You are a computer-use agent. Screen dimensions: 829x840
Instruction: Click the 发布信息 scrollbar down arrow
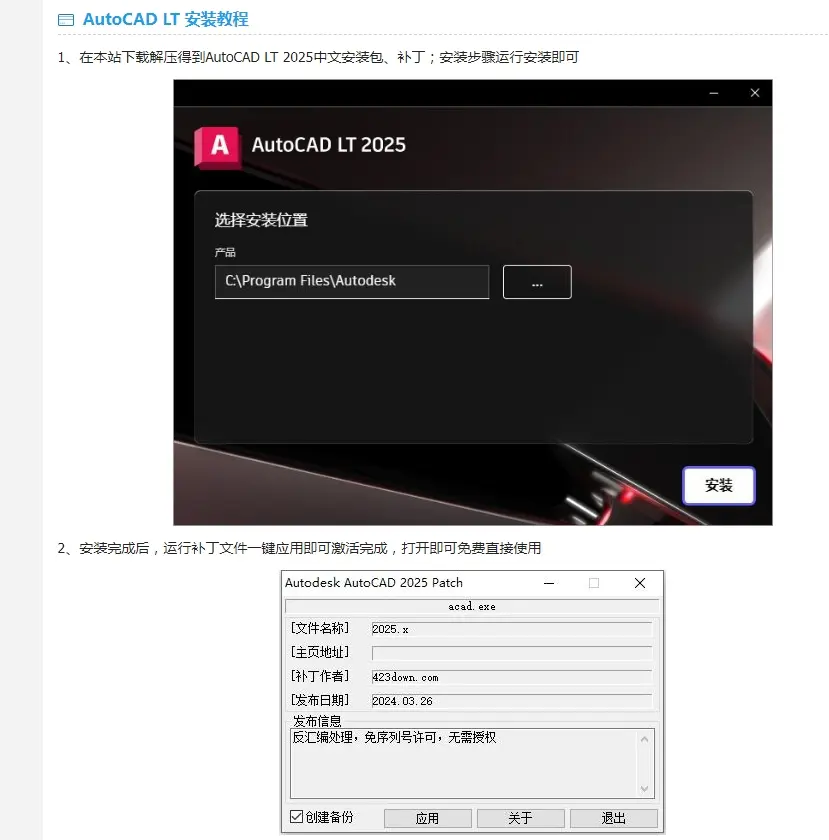pos(645,789)
